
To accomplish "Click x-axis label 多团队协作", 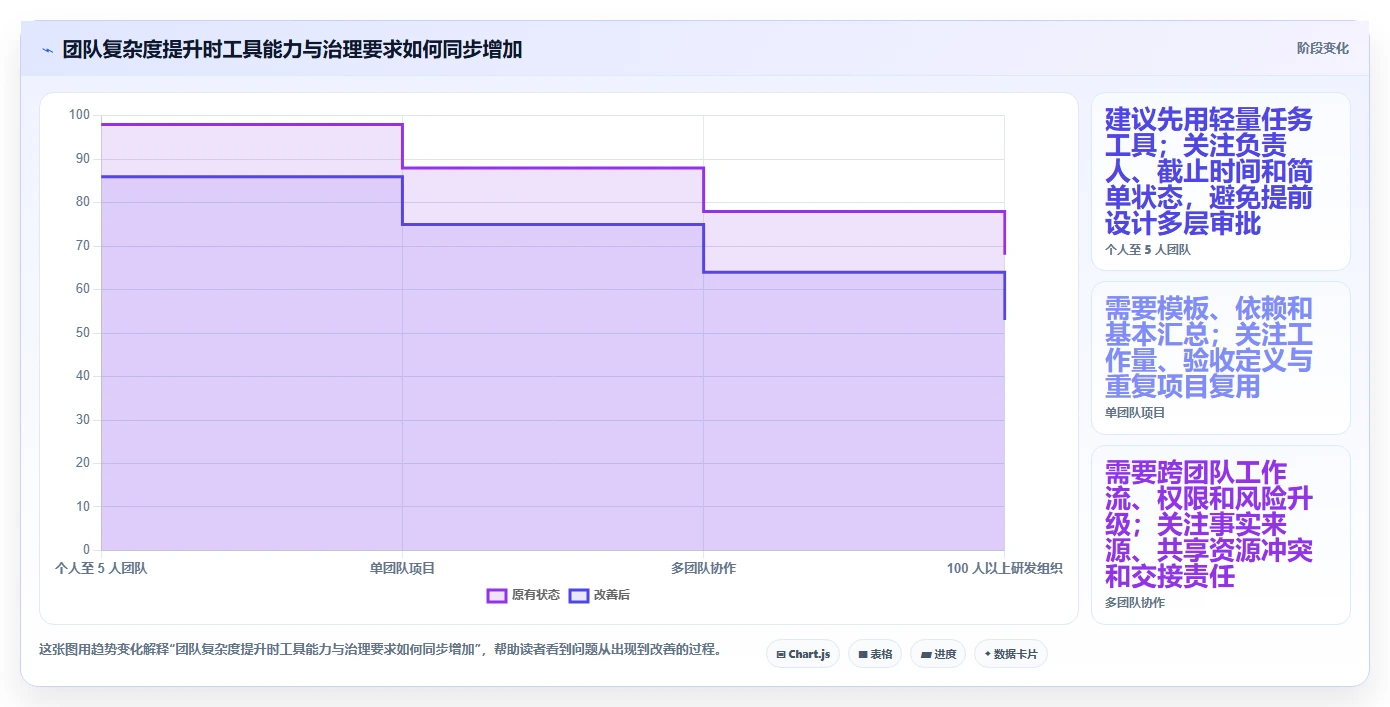I will [x=703, y=568].
